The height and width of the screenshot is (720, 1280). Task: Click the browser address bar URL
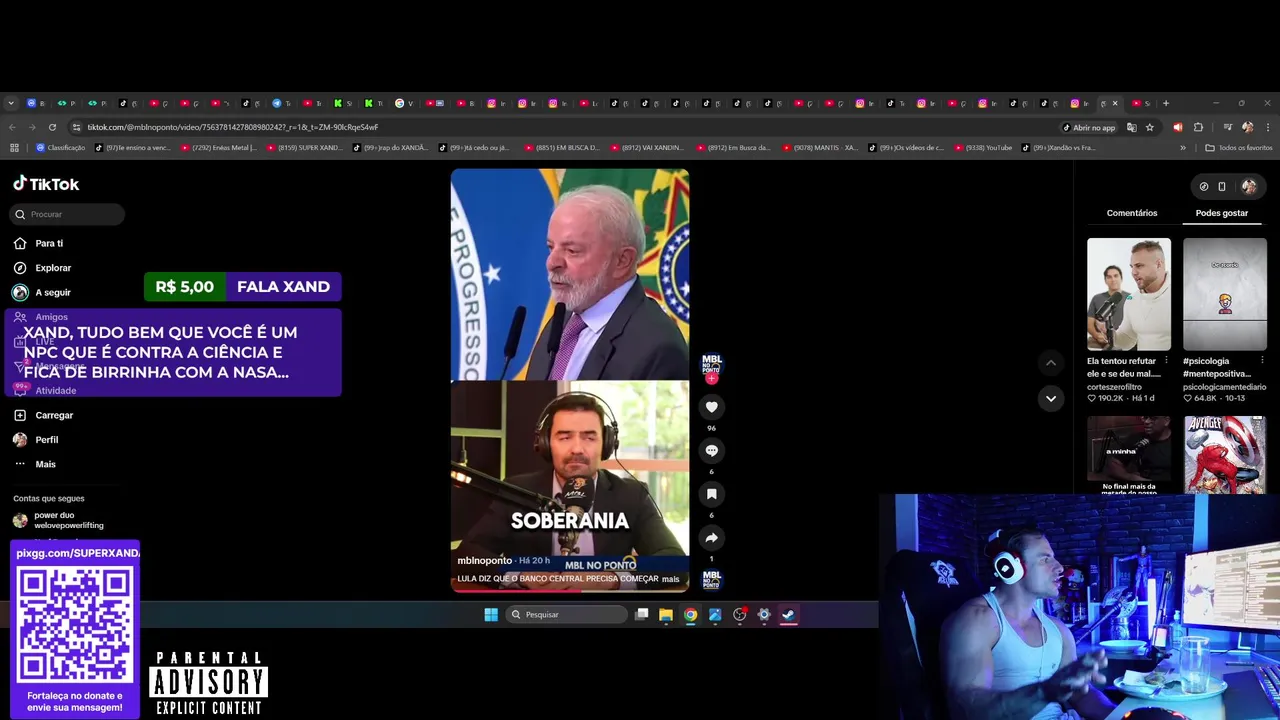point(232,127)
